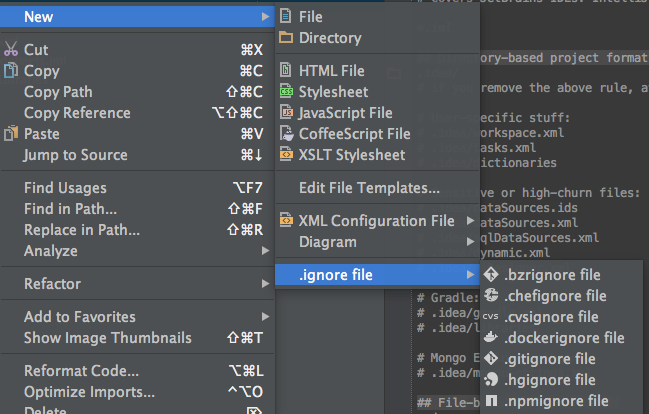This screenshot has height=414, width=649.
Task: Click the CSS Stylesheet icon
Action: [x=286, y=91]
